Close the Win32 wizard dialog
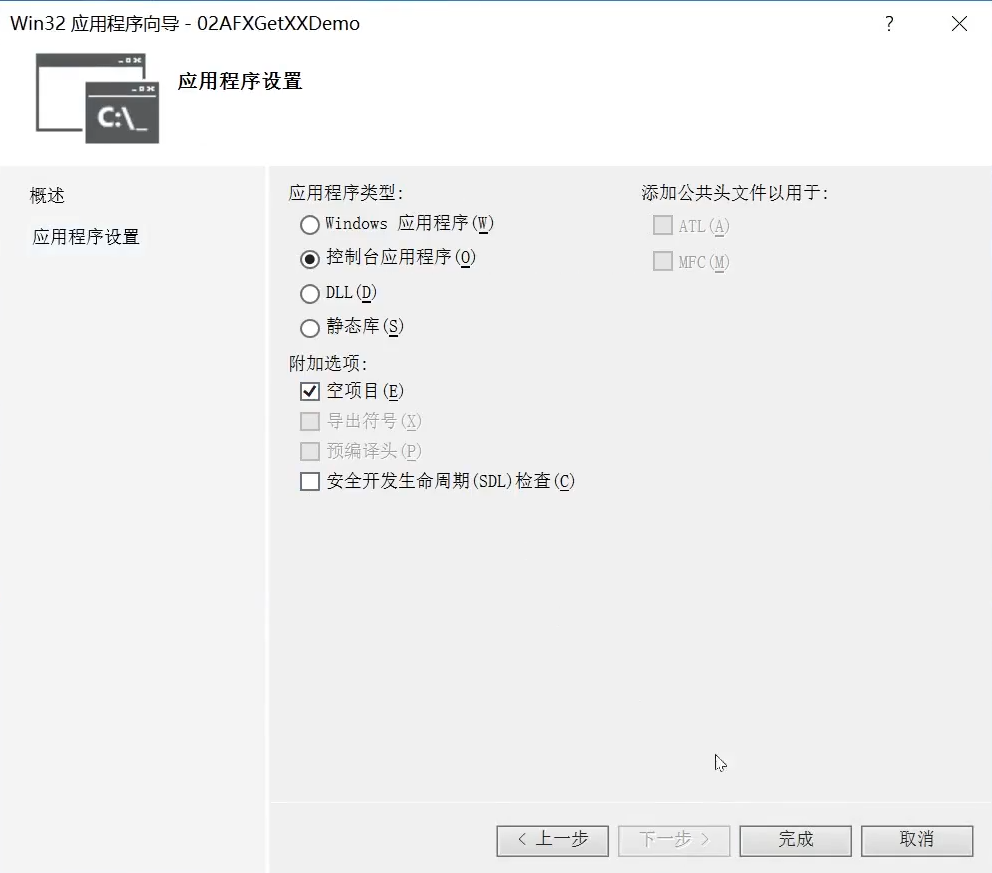This screenshot has width=992, height=873. tap(959, 24)
